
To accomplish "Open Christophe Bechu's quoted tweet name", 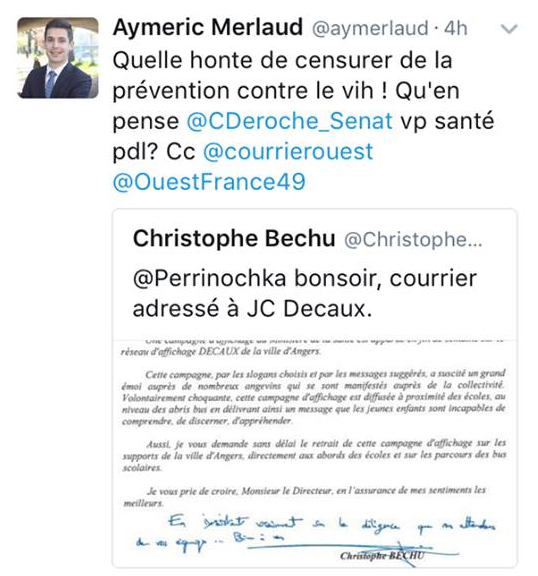I will coord(234,238).
